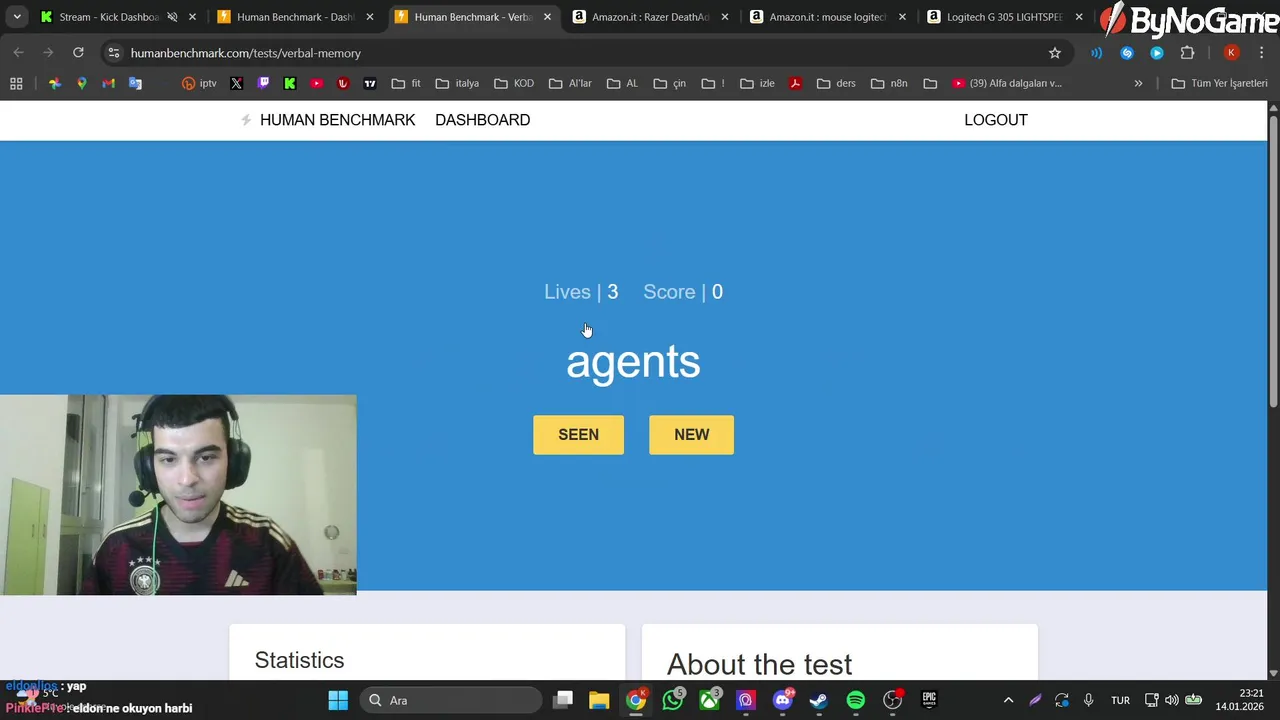Open the Alfa dalgaları YouTube bookmark
Screen dimensions: 1280x720
point(1007,83)
